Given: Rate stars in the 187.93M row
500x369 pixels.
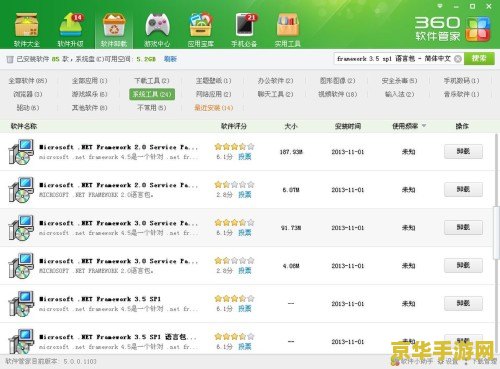Looking at the screenshot, I should pos(235,146).
